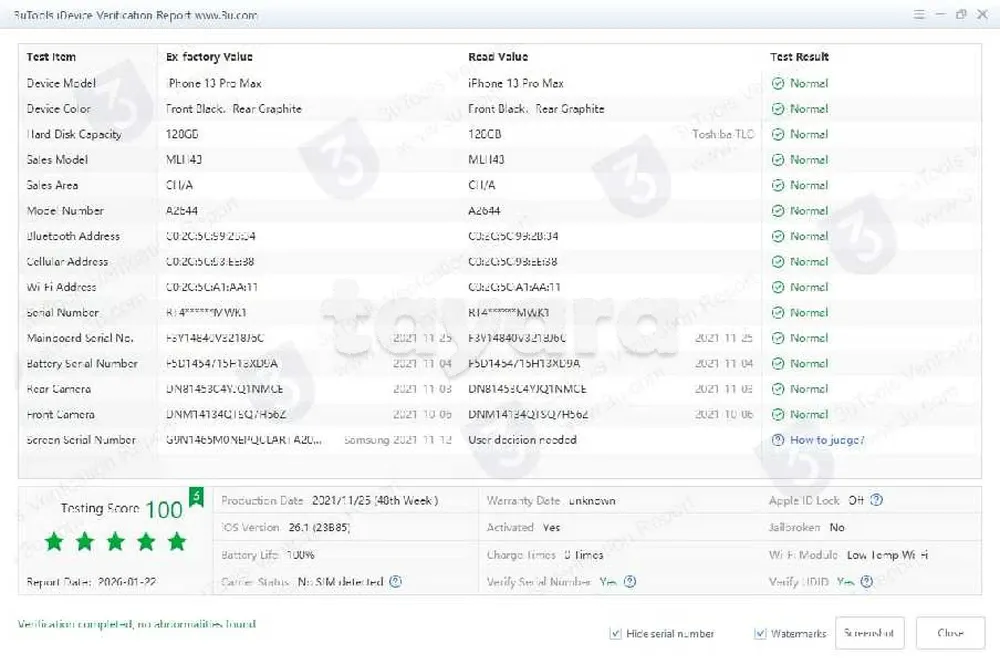The image size is (1000, 664).
Task: Click the Close button at bottom right
Action: [950, 633]
